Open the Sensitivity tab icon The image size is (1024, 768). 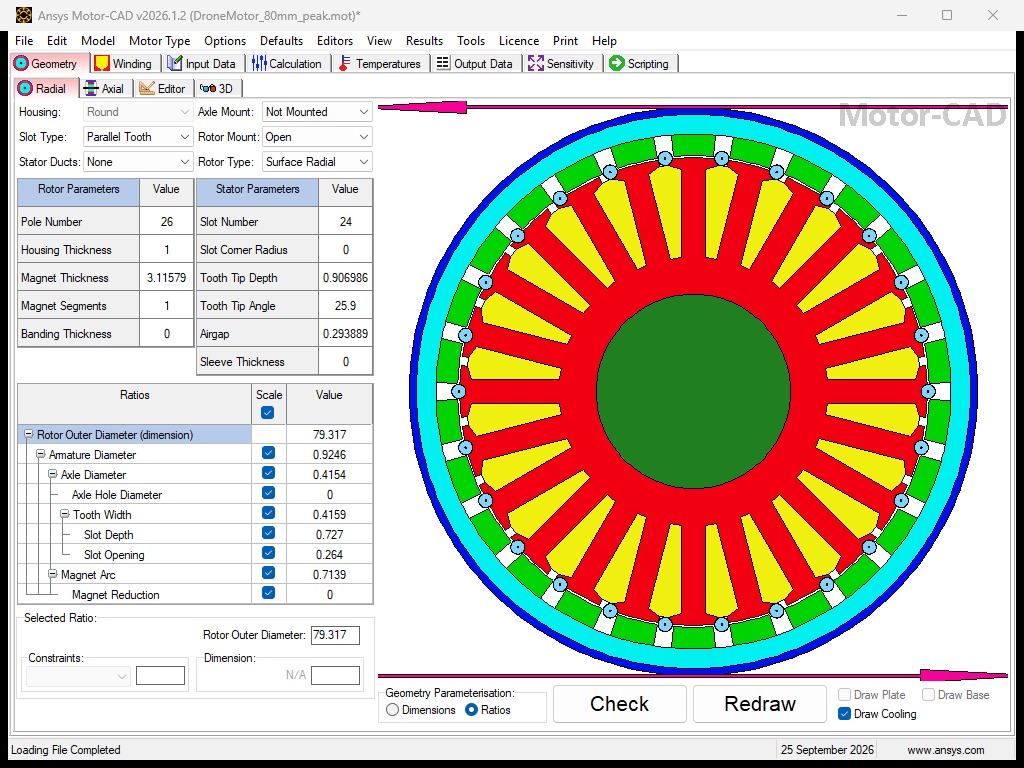pos(536,63)
